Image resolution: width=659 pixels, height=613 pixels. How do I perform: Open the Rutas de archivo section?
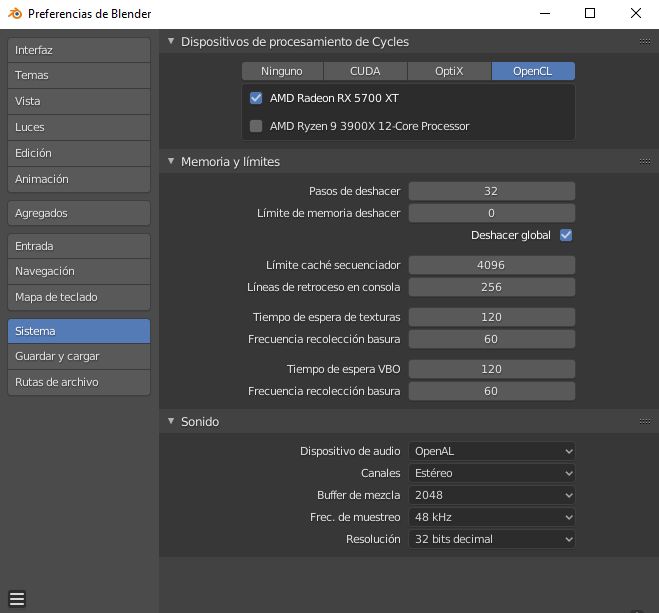tap(79, 382)
